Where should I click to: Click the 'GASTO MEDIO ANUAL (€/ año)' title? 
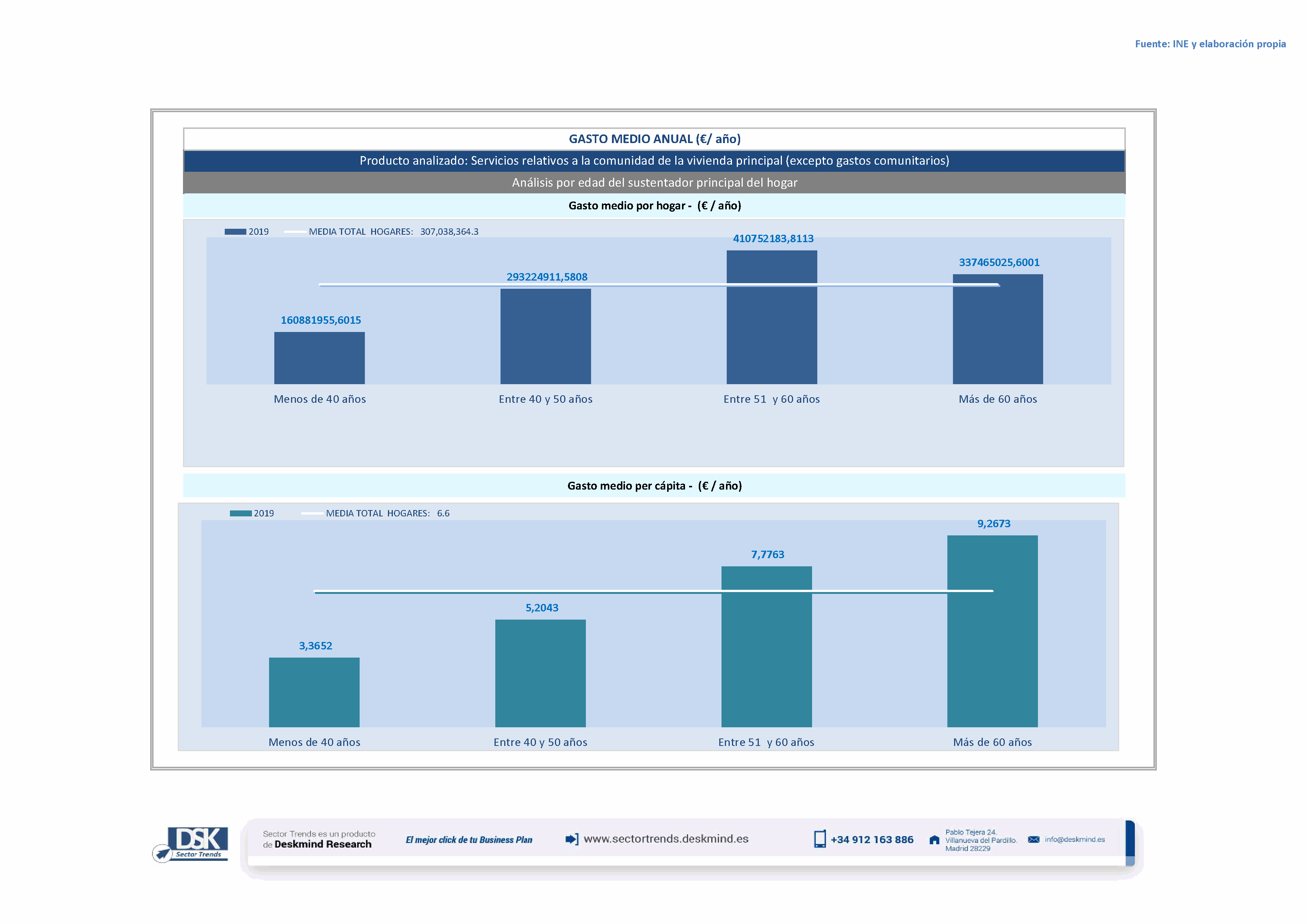(x=654, y=139)
